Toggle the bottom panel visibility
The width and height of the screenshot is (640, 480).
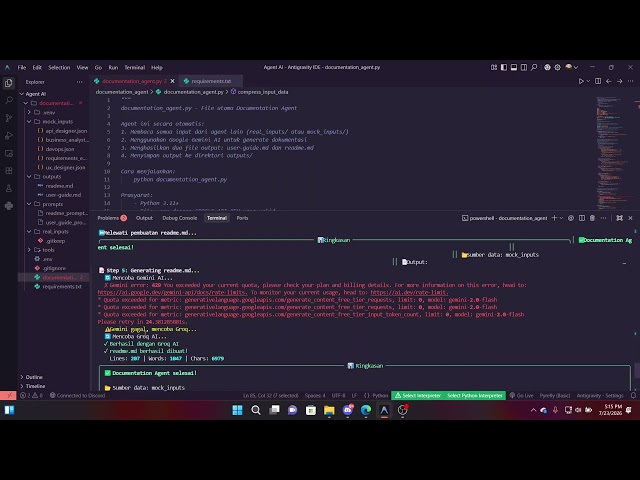click(514, 67)
